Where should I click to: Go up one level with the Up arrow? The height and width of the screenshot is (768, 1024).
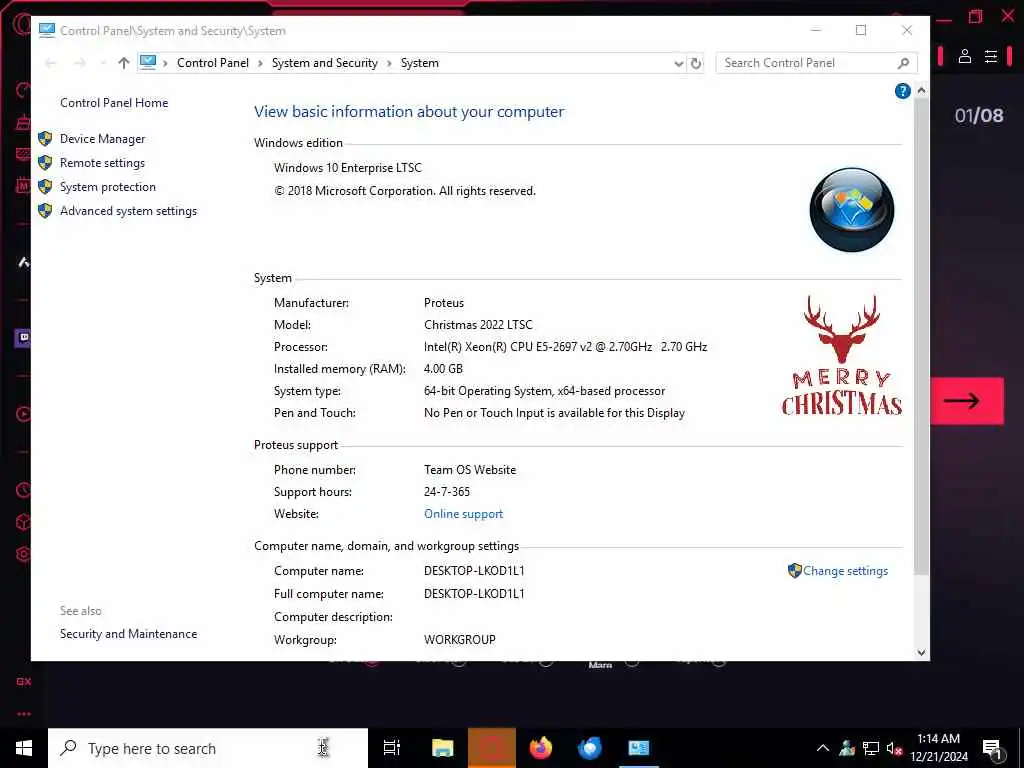123,63
